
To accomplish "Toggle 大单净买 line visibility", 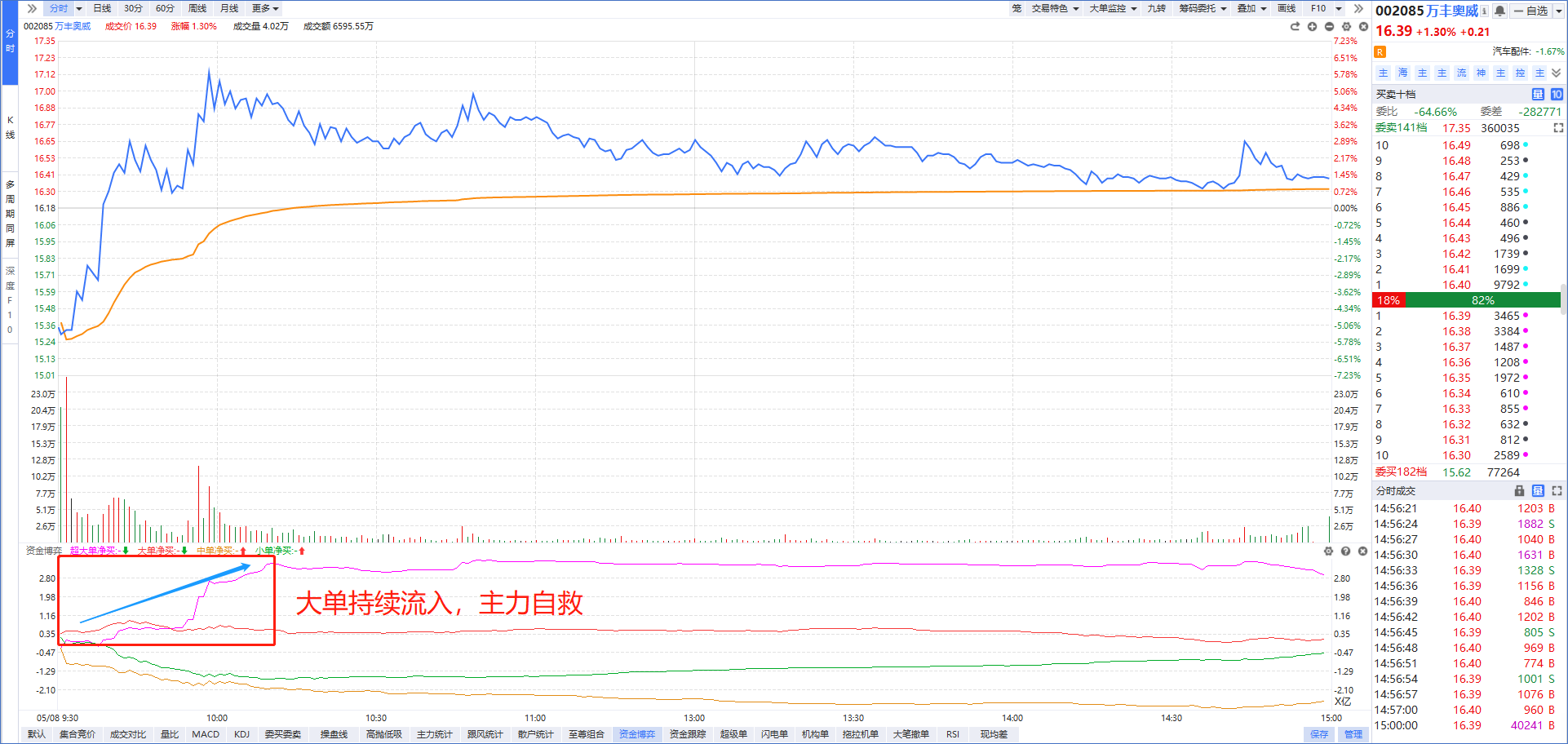I will click(x=162, y=551).
